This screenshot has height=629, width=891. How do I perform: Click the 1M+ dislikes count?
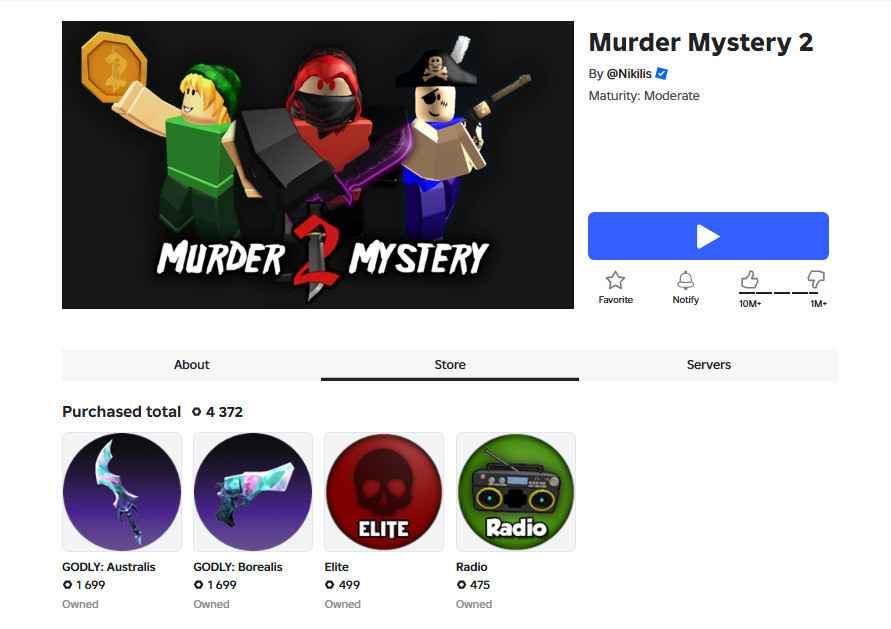818,304
